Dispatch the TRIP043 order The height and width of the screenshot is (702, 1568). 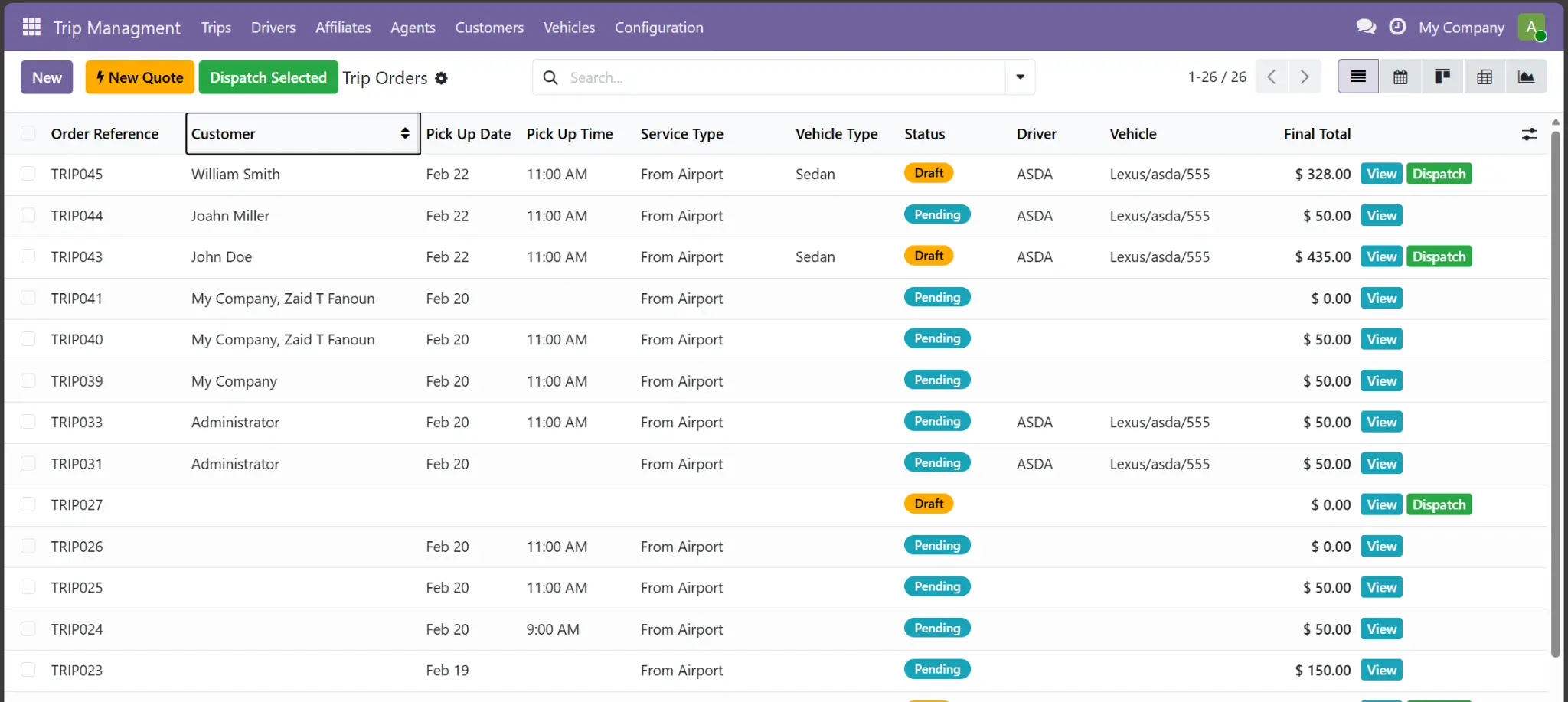pyautogui.click(x=1439, y=256)
